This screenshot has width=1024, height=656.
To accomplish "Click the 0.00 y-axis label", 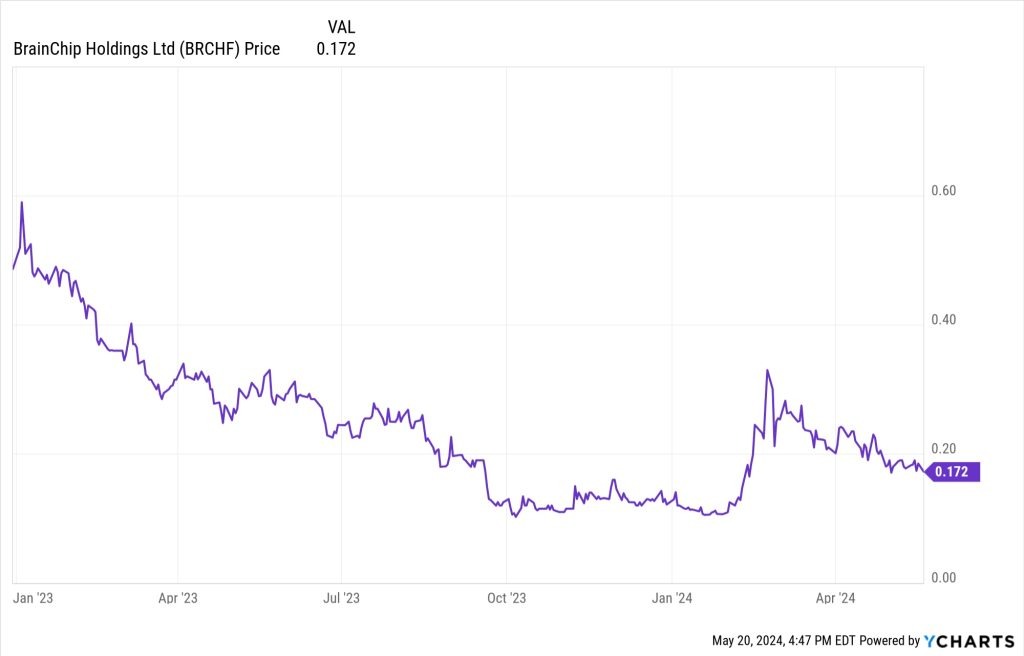I will 944,578.
